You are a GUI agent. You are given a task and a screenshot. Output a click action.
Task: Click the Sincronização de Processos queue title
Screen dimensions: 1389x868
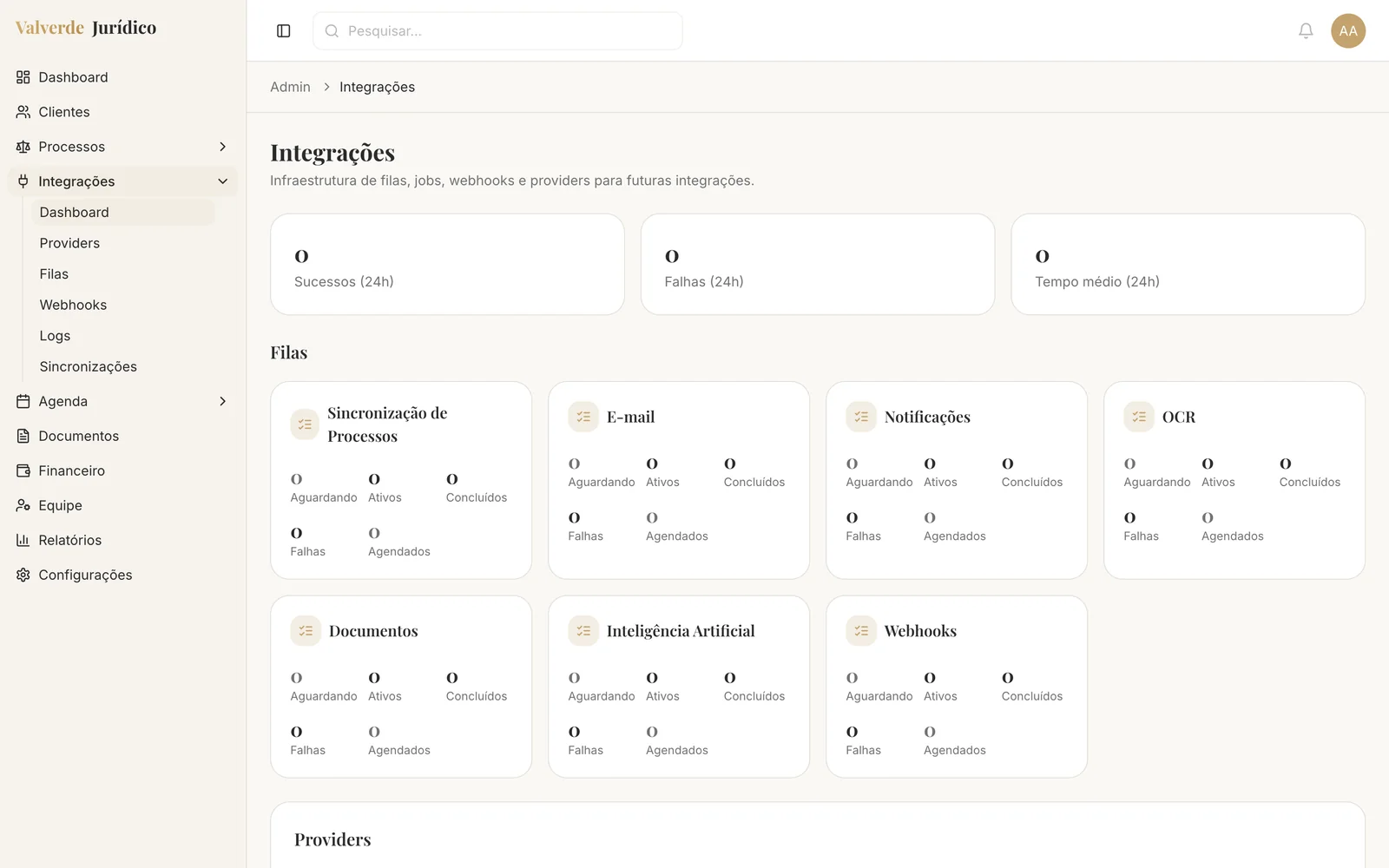[387, 424]
